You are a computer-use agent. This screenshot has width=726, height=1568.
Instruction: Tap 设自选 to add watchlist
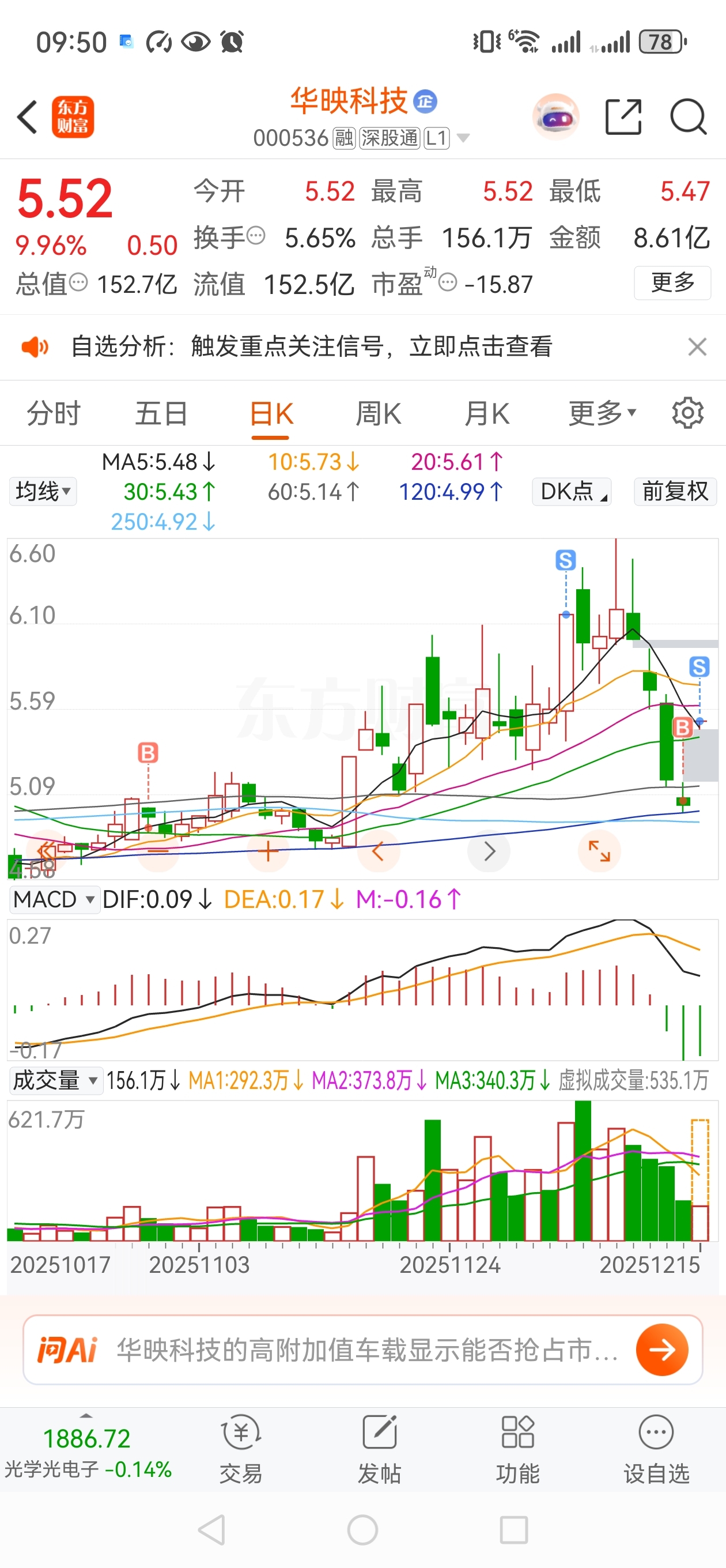[x=656, y=1450]
